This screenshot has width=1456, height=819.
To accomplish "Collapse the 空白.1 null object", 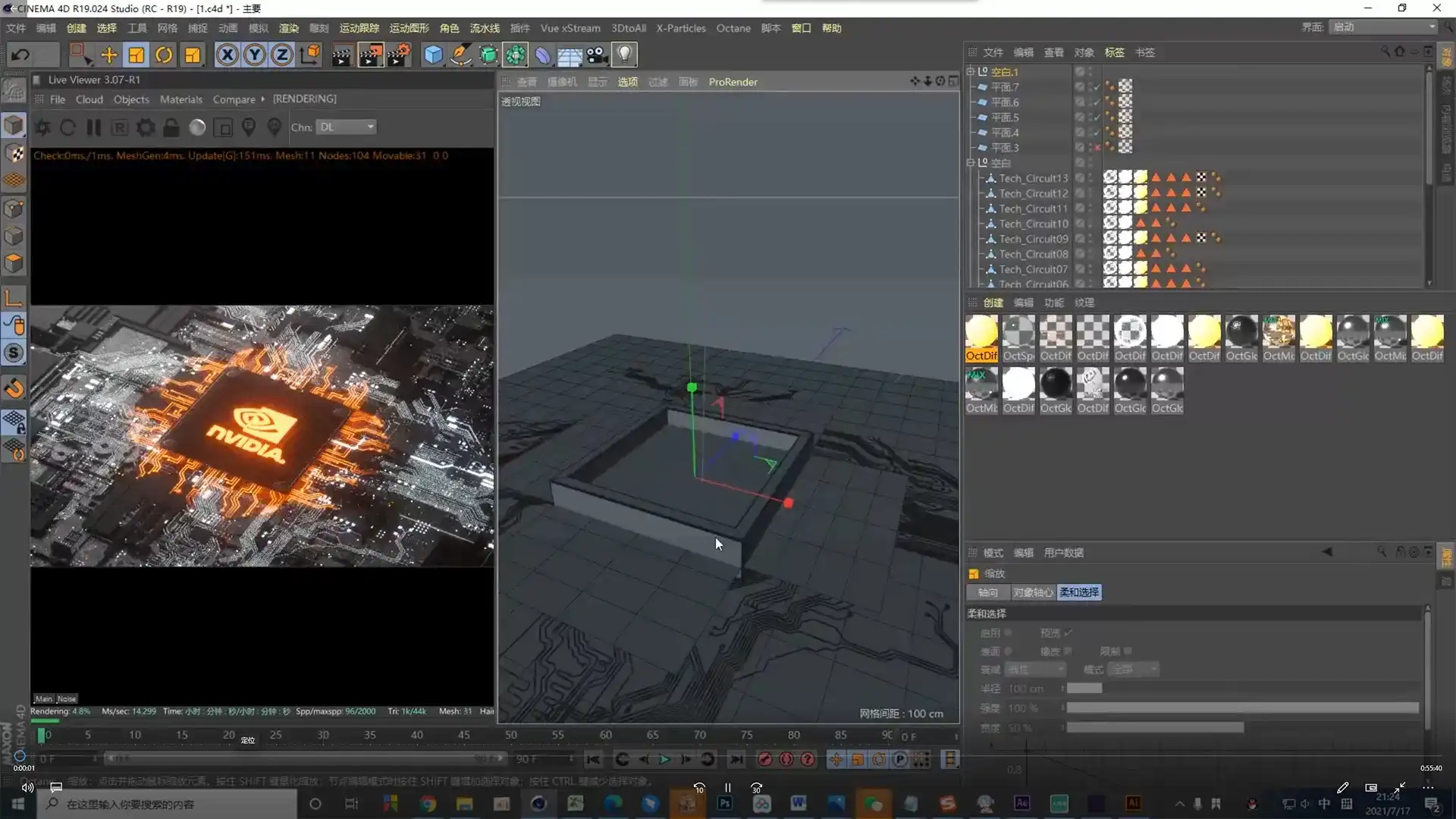I will (x=972, y=71).
